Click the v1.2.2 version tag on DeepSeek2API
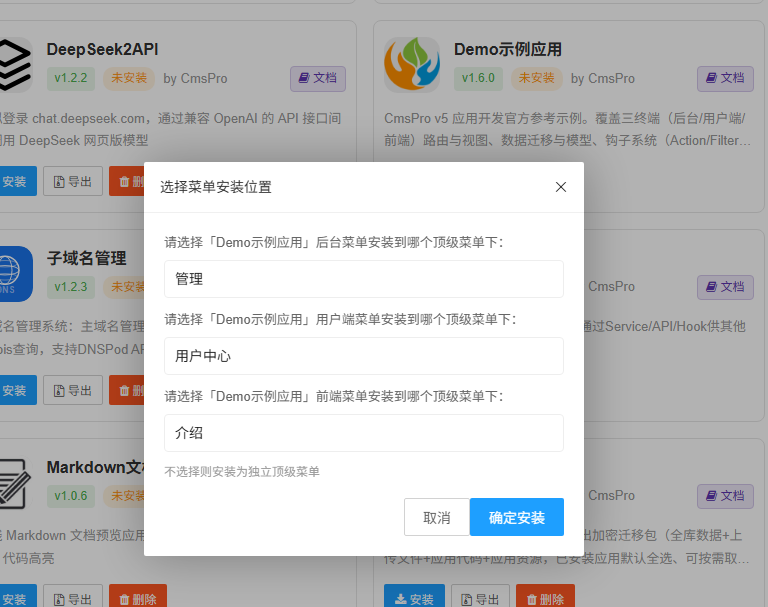Viewport: 768px width, 607px height. click(71, 78)
